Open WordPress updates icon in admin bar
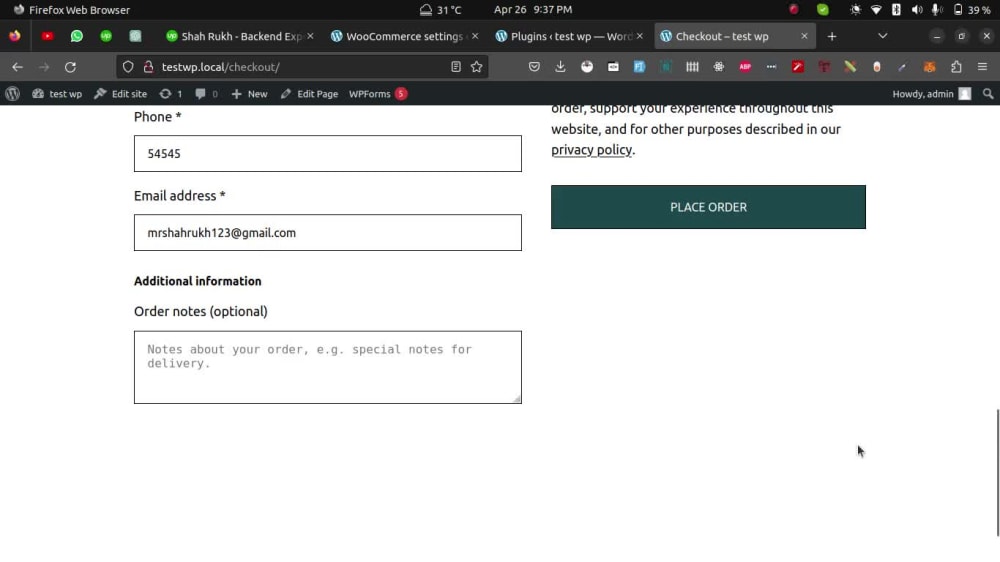Image resolution: width=1000 pixels, height=562 pixels. pos(171,94)
